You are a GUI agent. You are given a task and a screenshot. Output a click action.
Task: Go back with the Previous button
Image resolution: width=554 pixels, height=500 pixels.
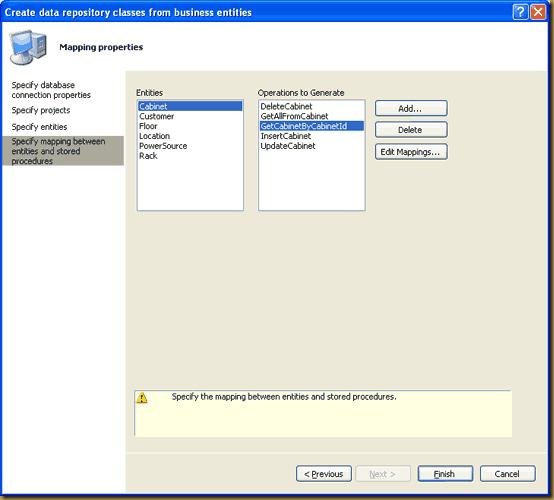pyautogui.click(x=324, y=474)
